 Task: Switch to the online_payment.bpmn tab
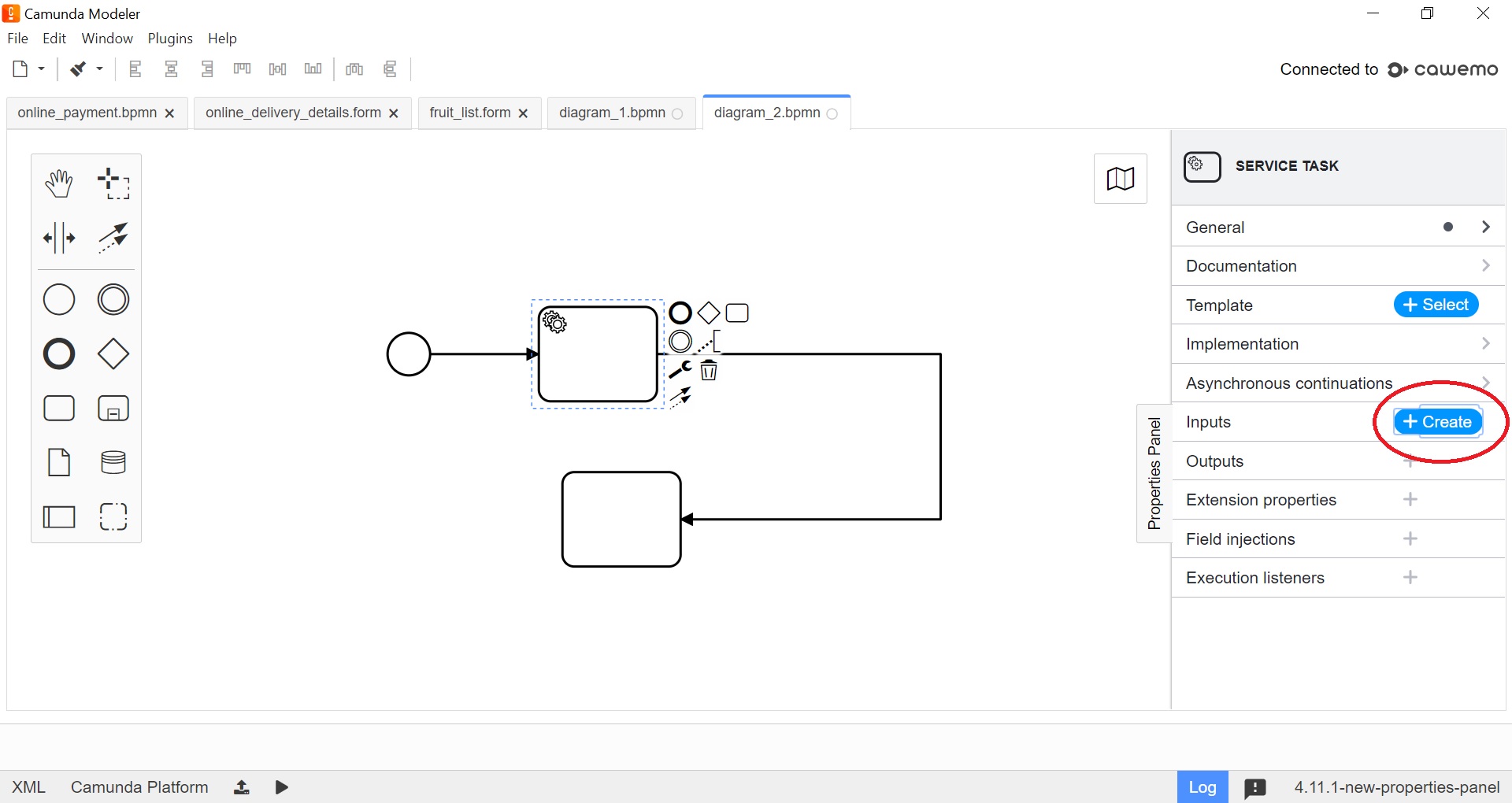click(87, 113)
